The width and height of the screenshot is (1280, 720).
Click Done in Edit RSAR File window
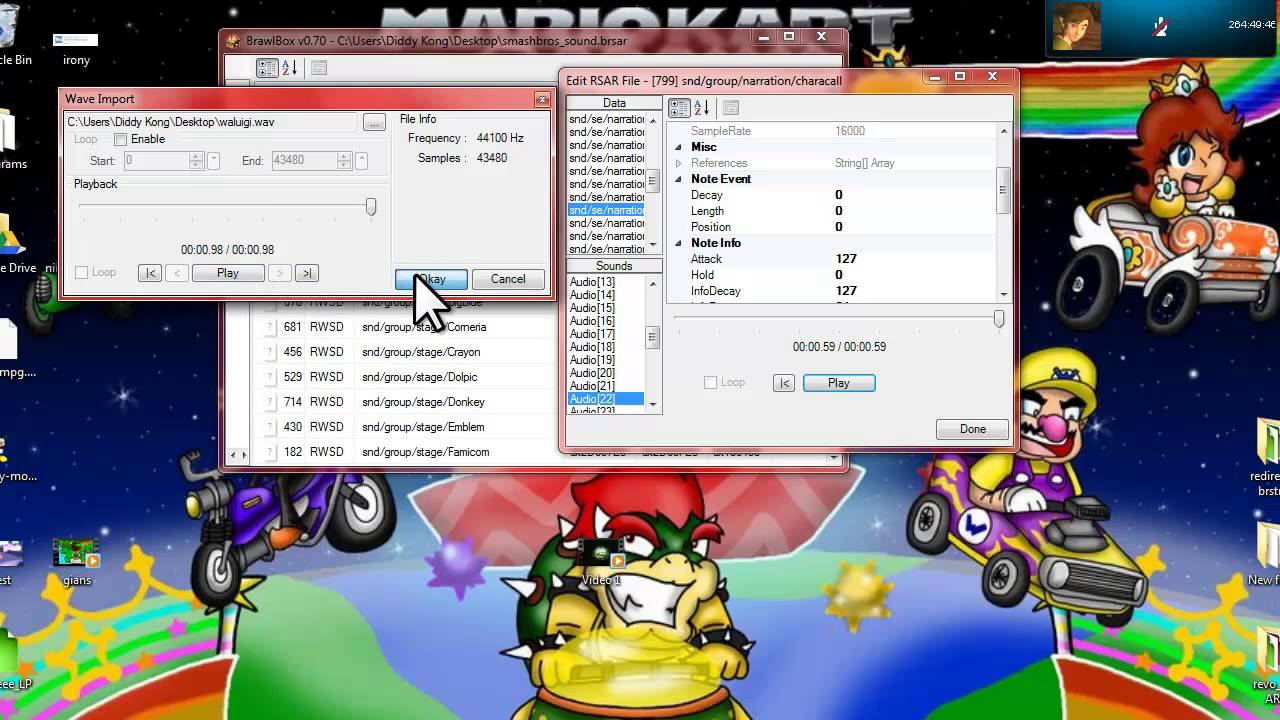[x=973, y=429]
